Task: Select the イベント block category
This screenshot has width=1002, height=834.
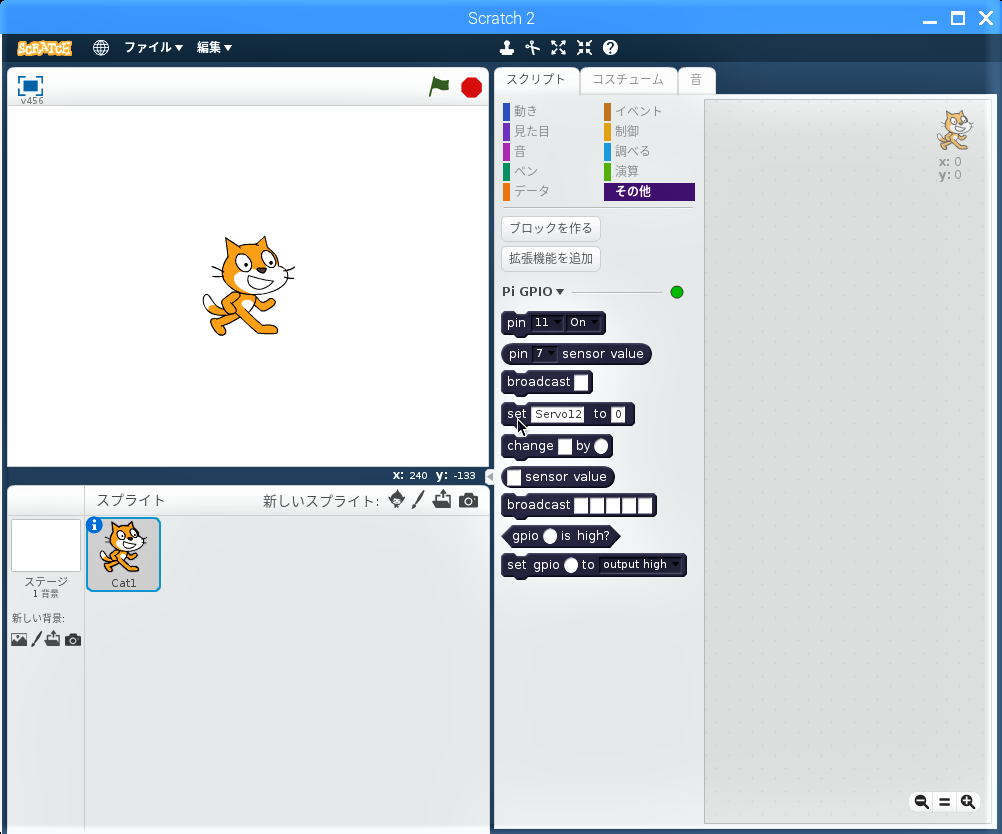Action: (633, 111)
